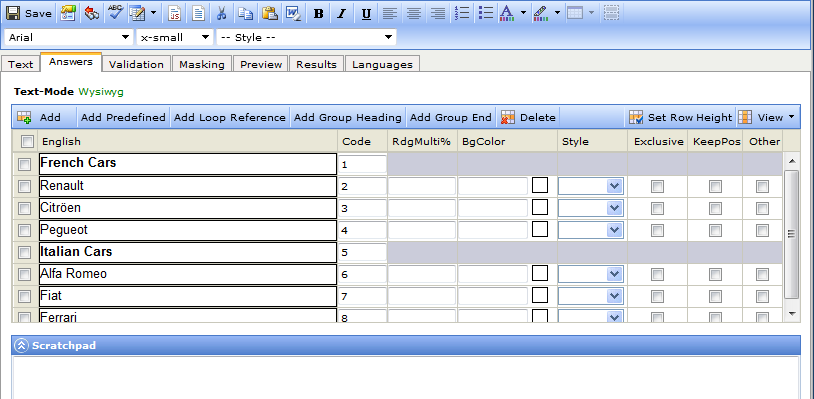Image resolution: width=814 pixels, height=399 pixels.
Task: Open the font color dropdown arrow
Action: click(523, 13)
